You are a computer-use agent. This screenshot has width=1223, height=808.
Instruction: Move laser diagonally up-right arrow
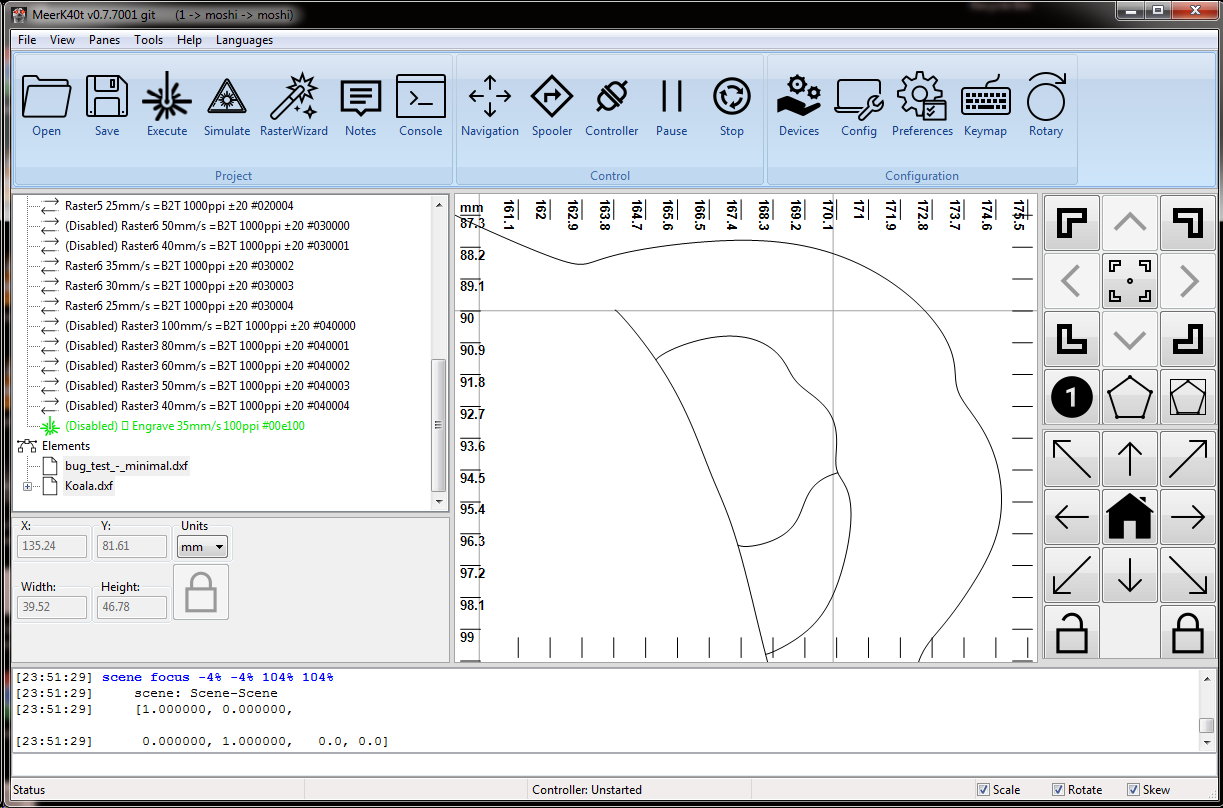1188,459
